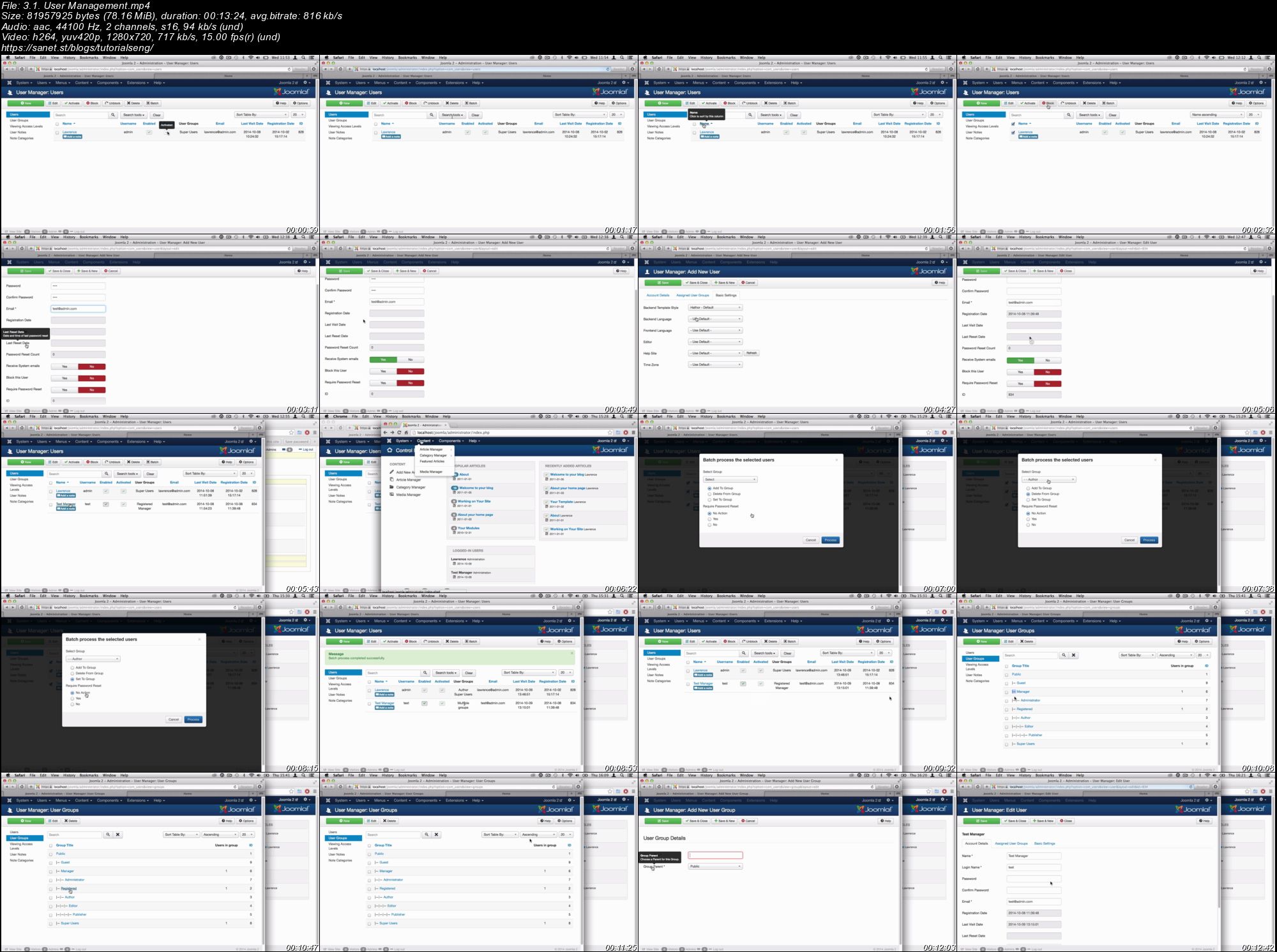Select the Delete From Group radio in the 00:07:38 frame
The height and width of the screenshot is (952, 1277).
pyautogui.click(x=1028, y=494)
